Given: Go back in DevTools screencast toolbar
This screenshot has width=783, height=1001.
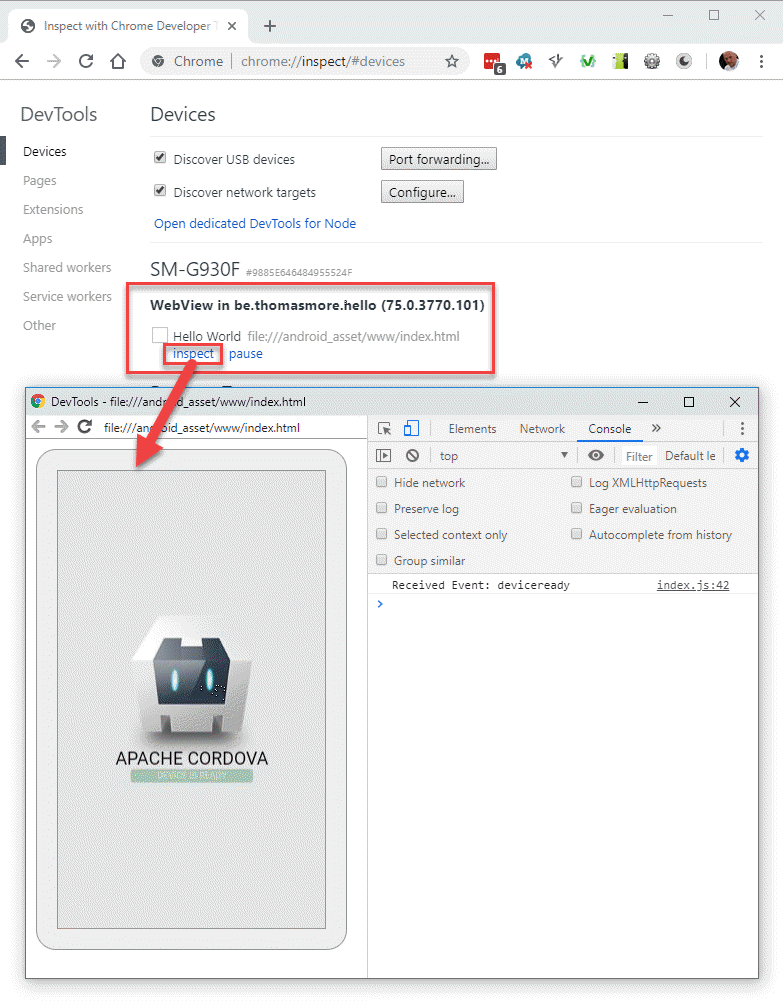Looking at the screenshot, I should click(39, 427).
